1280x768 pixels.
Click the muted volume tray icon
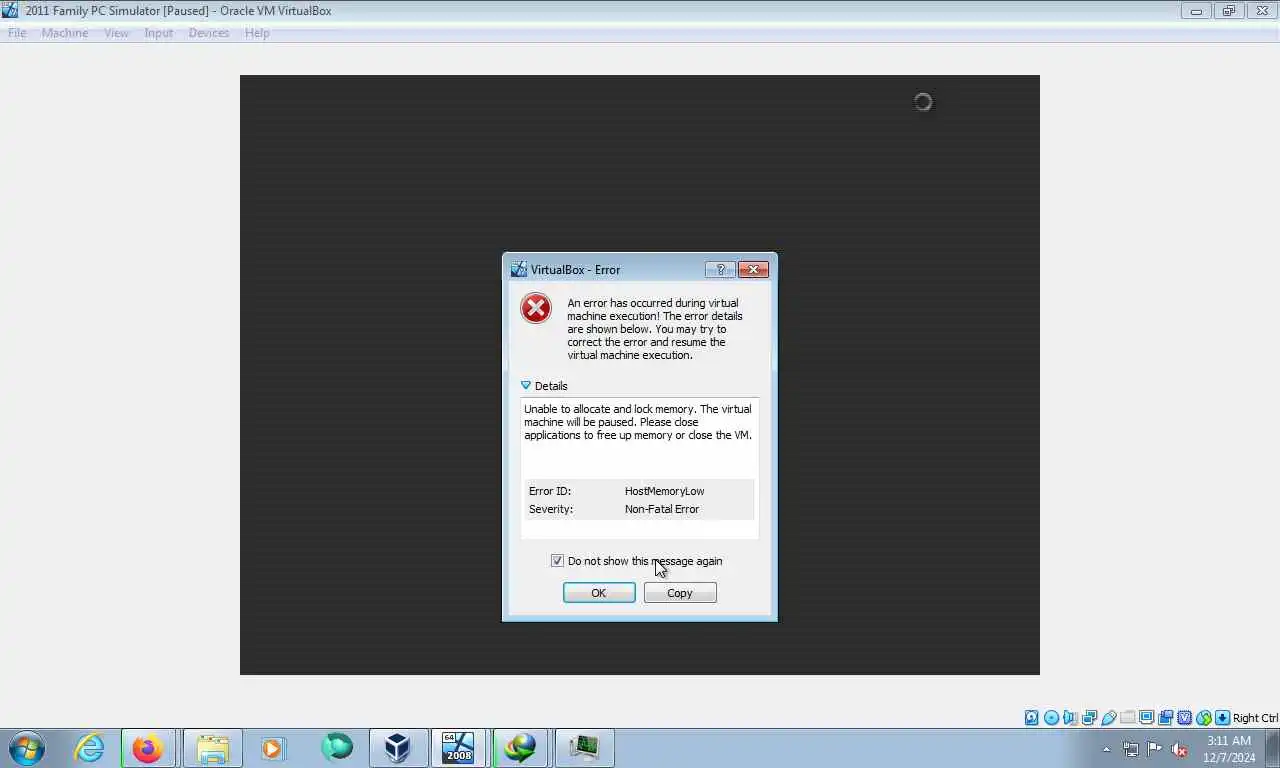tap(1179, 749)
